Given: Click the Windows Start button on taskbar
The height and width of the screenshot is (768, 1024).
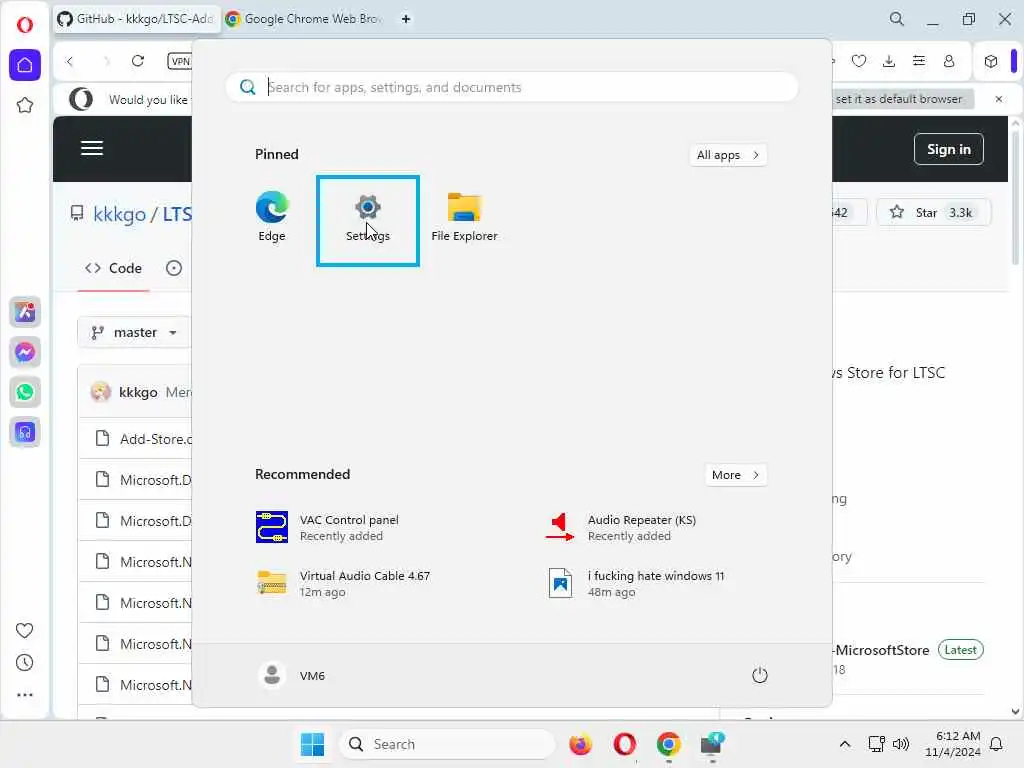Looking at the screenshot, I should click(x=312, y=744).
